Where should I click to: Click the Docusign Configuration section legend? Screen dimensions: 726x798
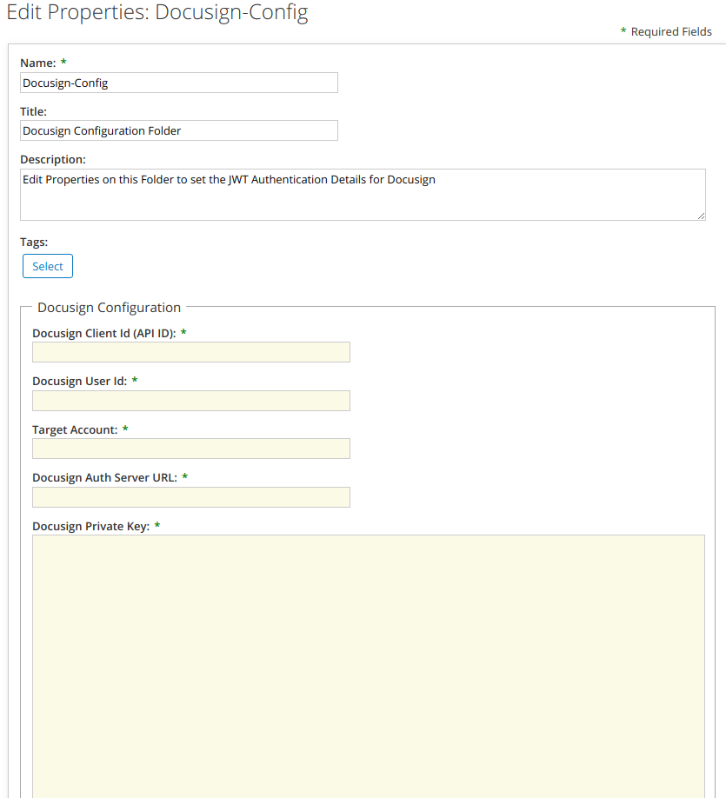tap(109, 307)
